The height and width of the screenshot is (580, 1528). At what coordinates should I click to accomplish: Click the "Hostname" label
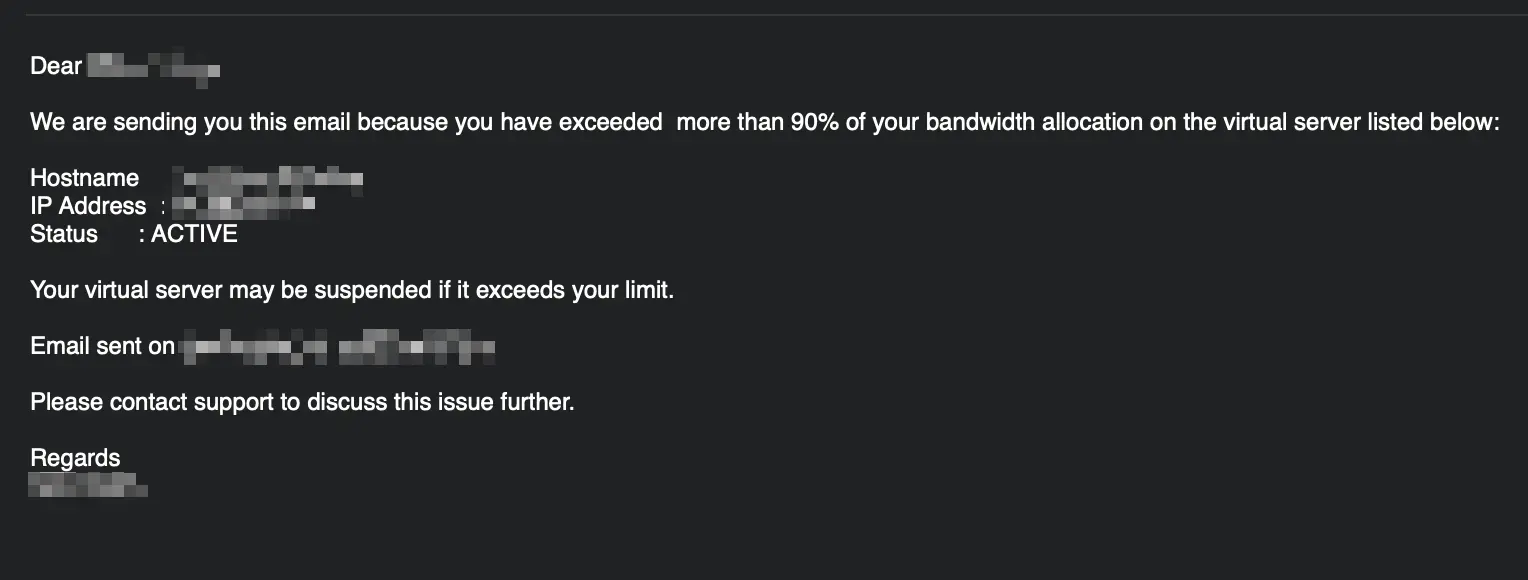pyautogui.click(x=85, y=179)
